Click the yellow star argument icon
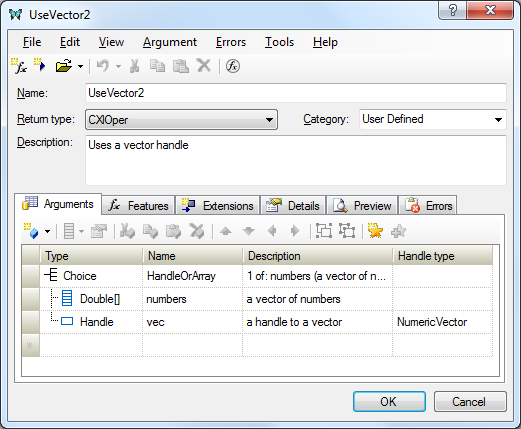Viewport: 521px width, 429px height. (375, 231)
